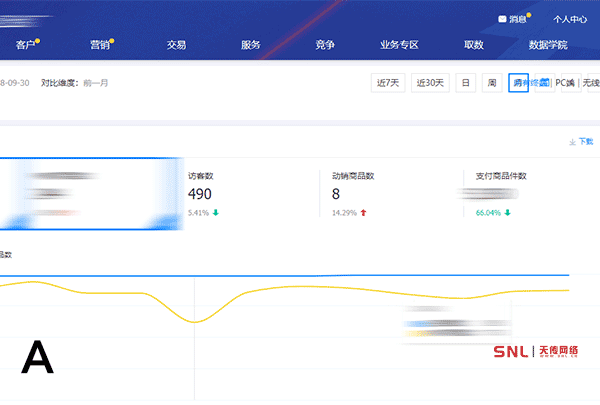This screenshot has width=600, height=405.
Task: Go to the 交易 section
Action: point(176,45)
